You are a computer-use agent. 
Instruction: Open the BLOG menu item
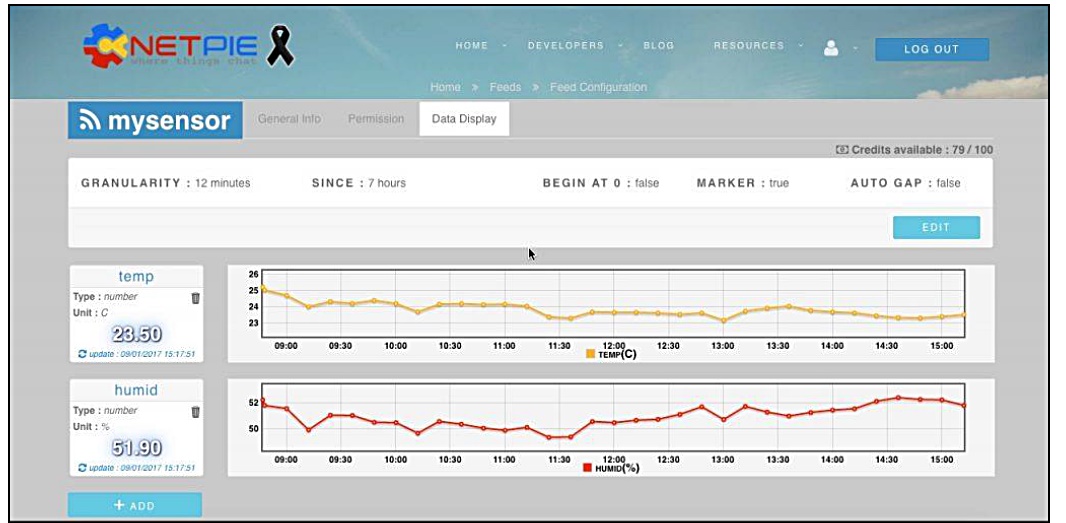point(658,46)
